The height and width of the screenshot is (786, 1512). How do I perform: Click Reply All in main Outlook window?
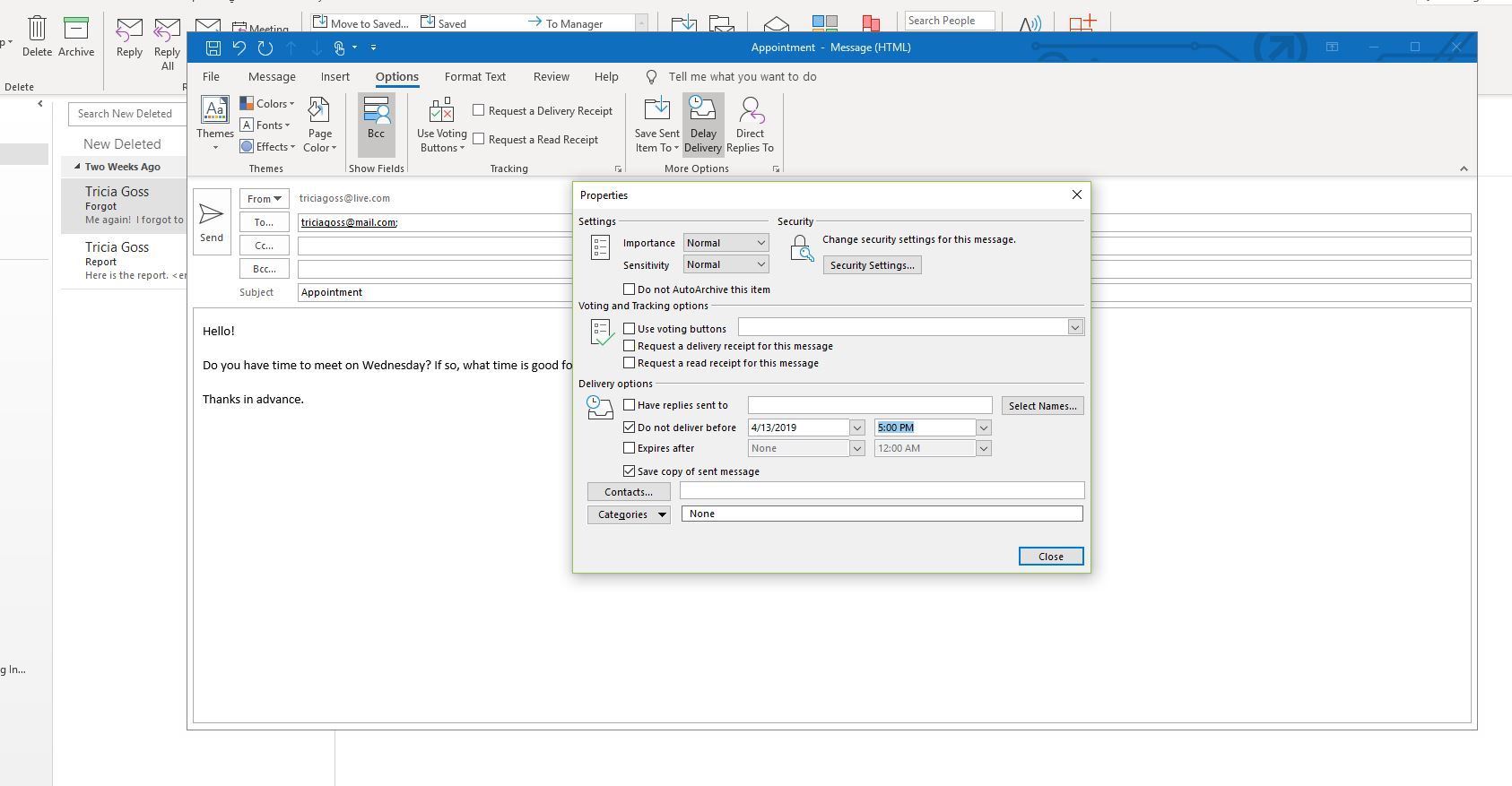pyautogui.click(x=167, y=45)
